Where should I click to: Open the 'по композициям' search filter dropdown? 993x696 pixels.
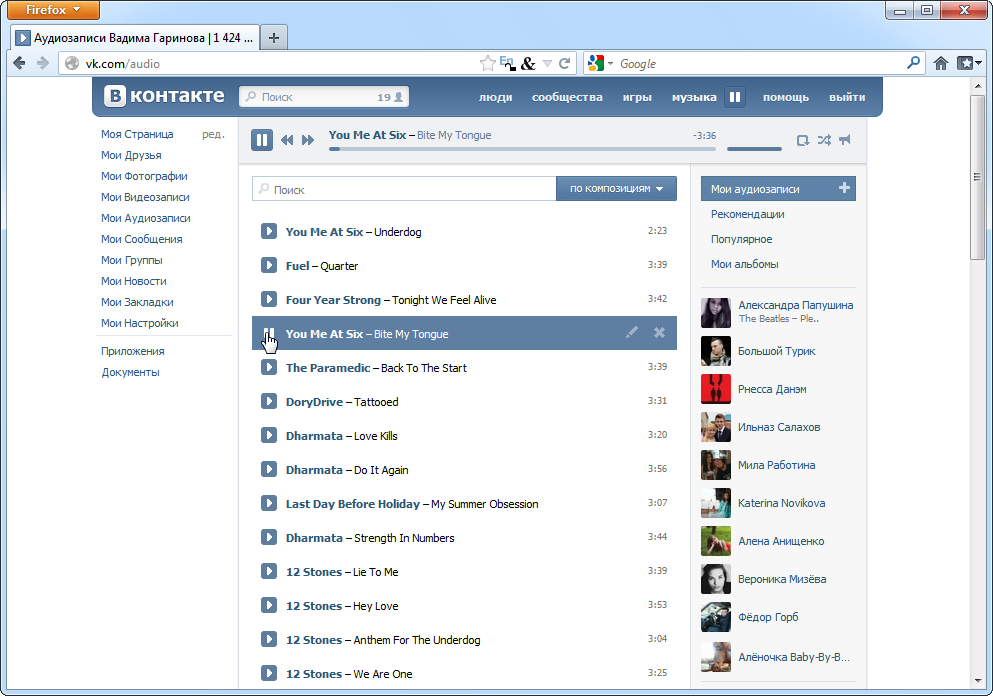(x=616, y=189)
